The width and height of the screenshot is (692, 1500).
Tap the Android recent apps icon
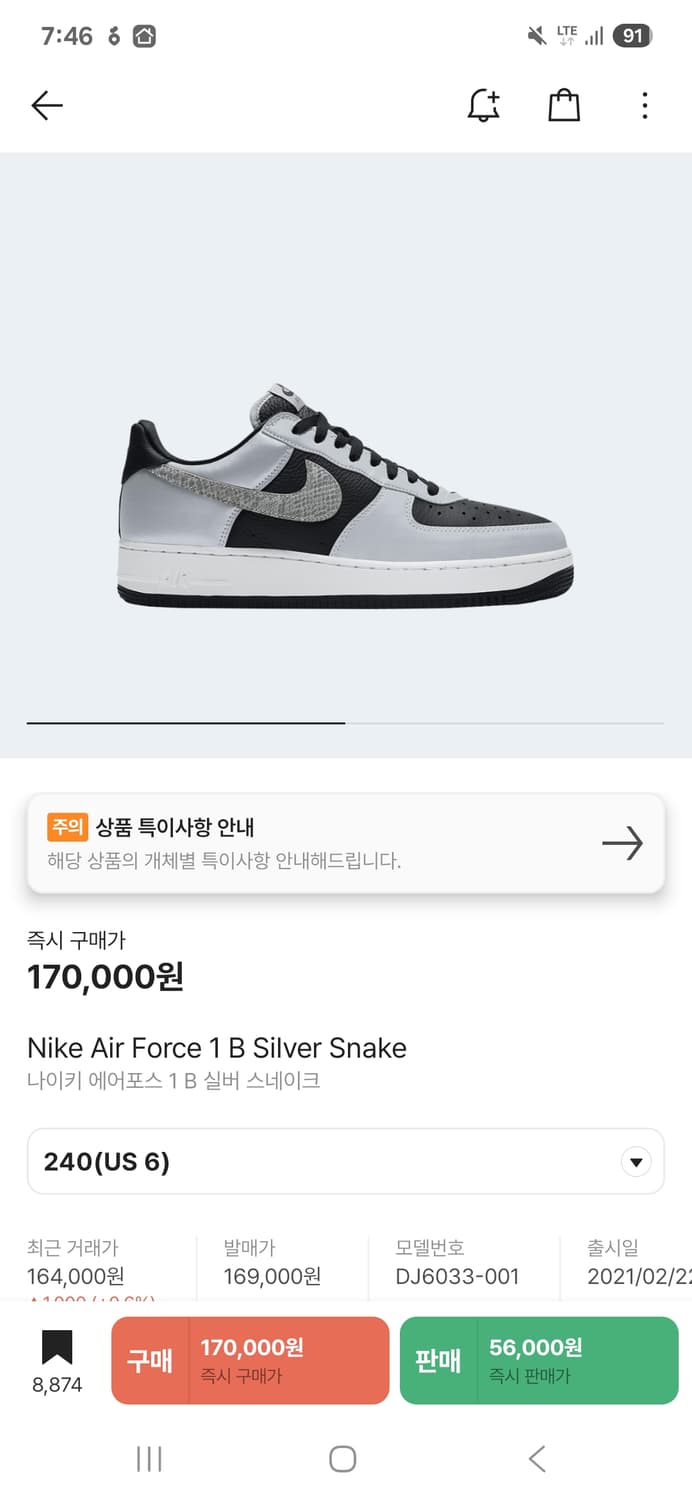[149, 1459]
